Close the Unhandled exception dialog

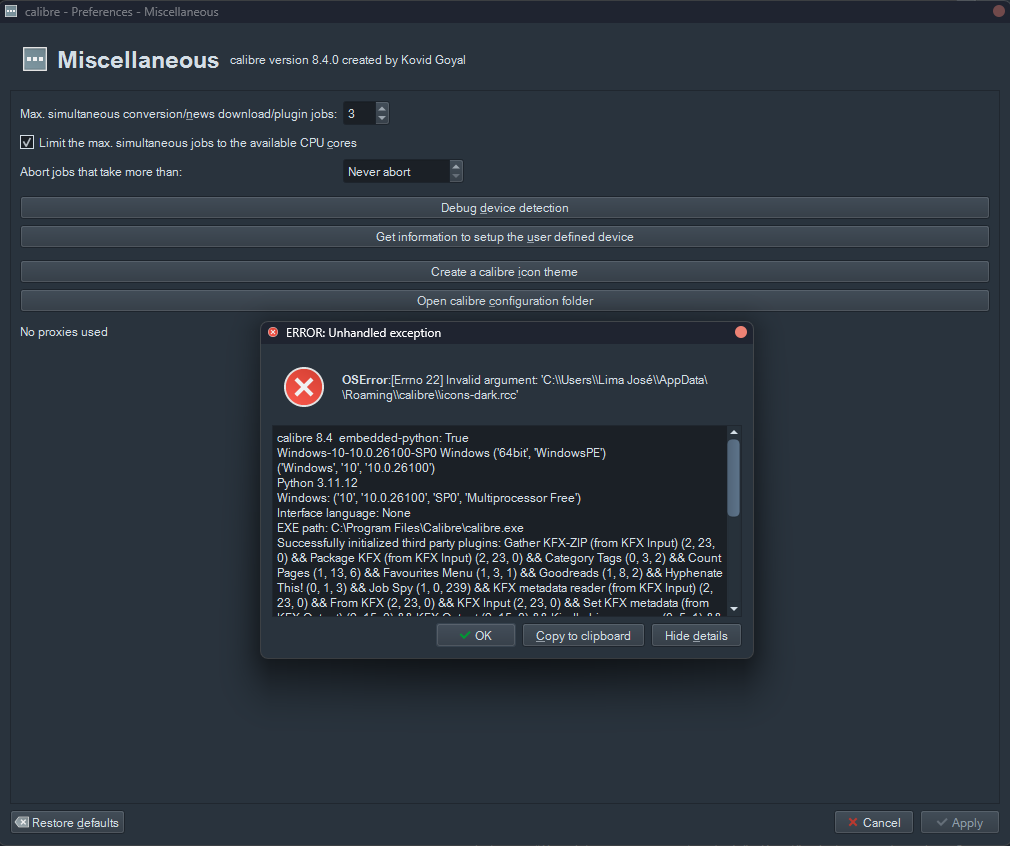coord(741,332)
